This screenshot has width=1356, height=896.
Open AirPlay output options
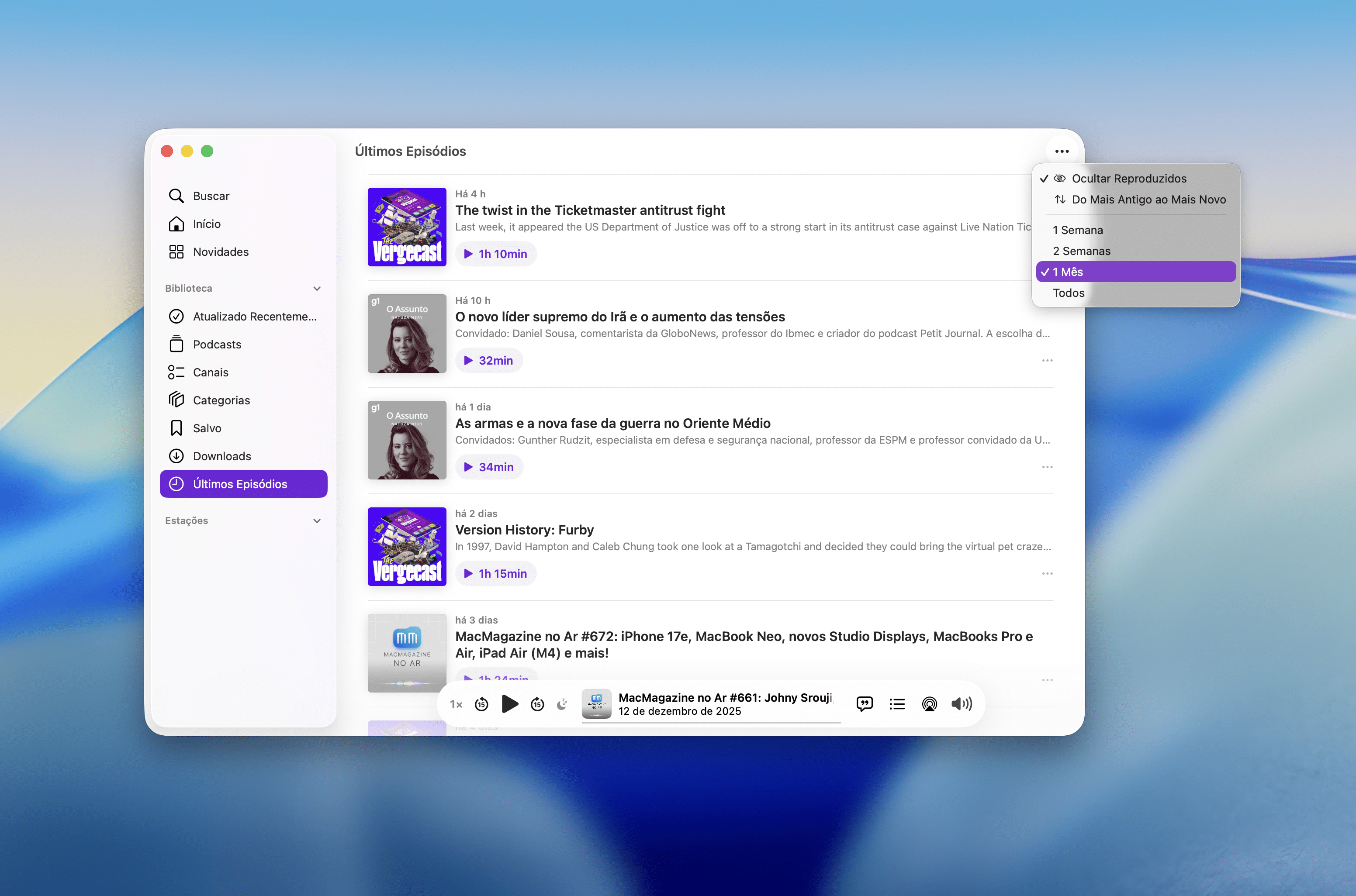point(929,704)
